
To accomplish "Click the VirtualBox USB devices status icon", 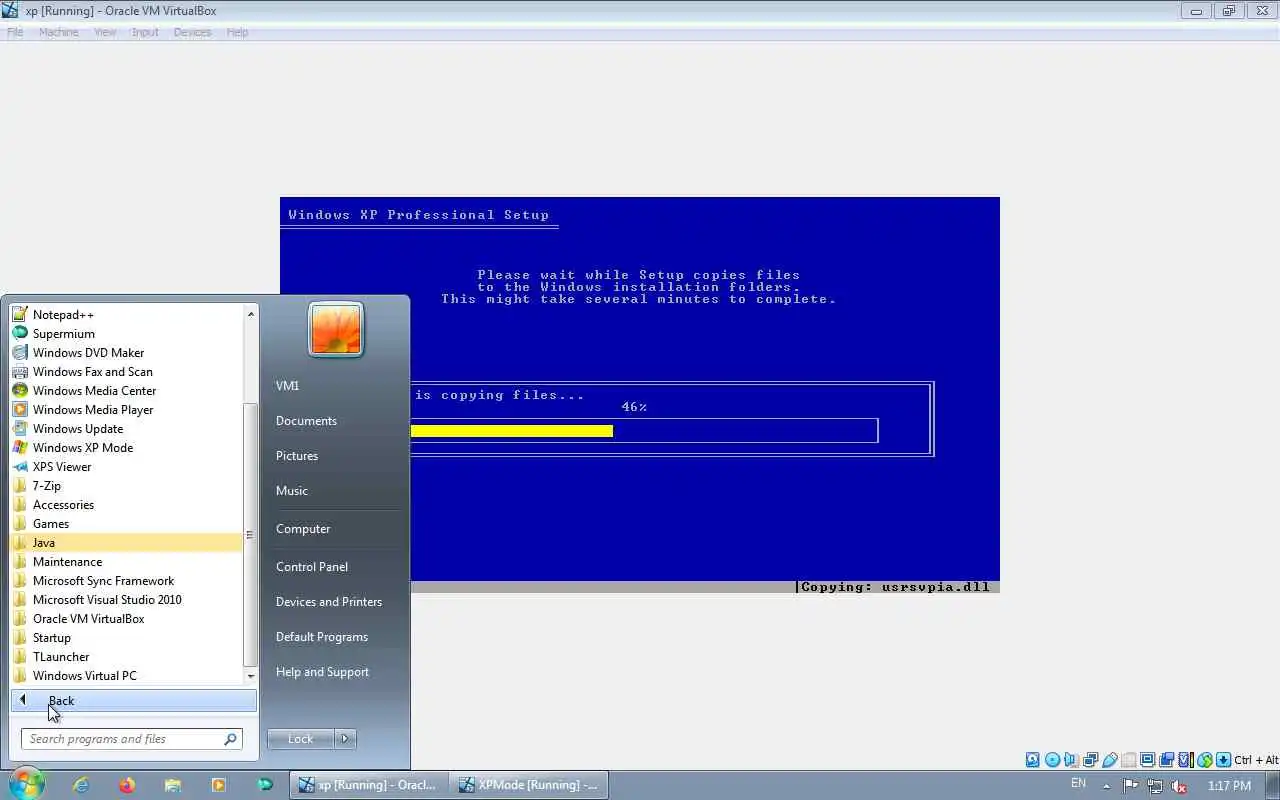I will coord(1109,760).
